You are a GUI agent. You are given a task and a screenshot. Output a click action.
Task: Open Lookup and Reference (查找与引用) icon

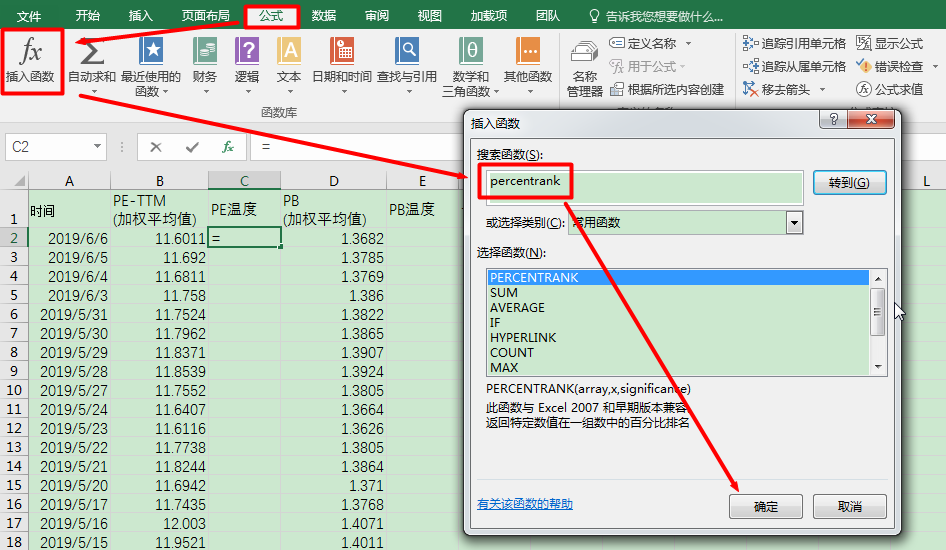click(407, 51)
